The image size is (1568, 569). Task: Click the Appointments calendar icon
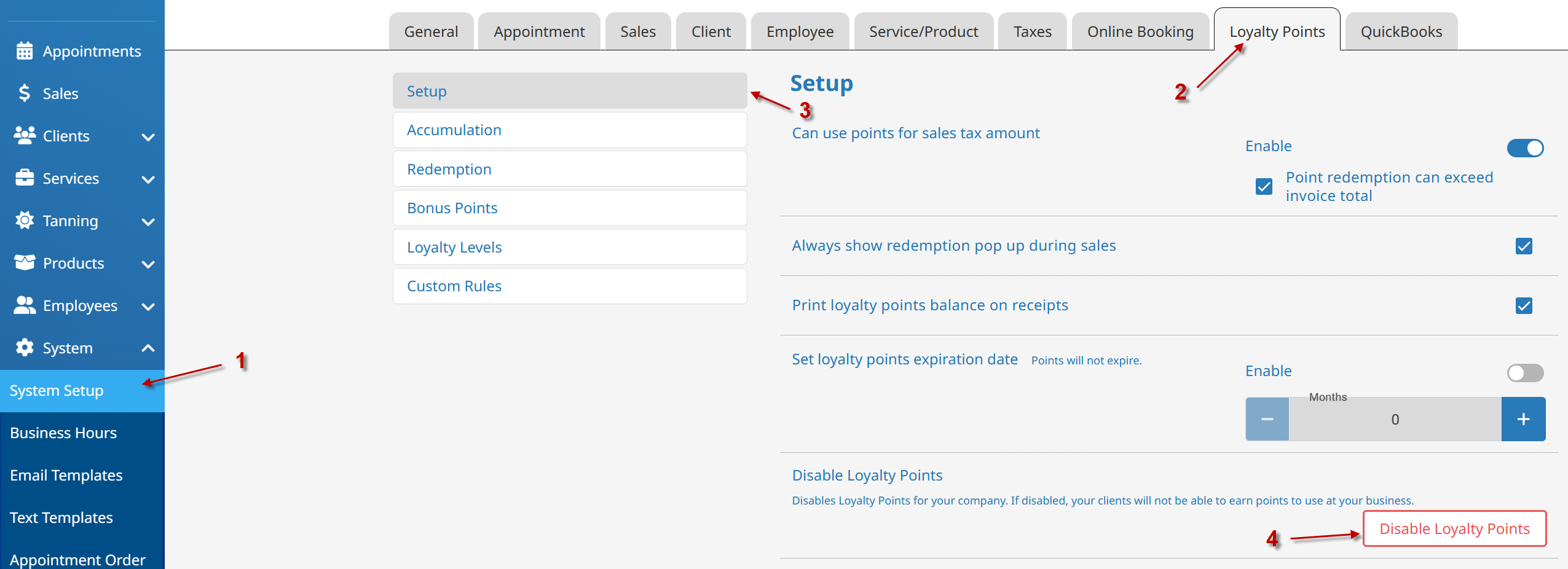coord(25,51)
